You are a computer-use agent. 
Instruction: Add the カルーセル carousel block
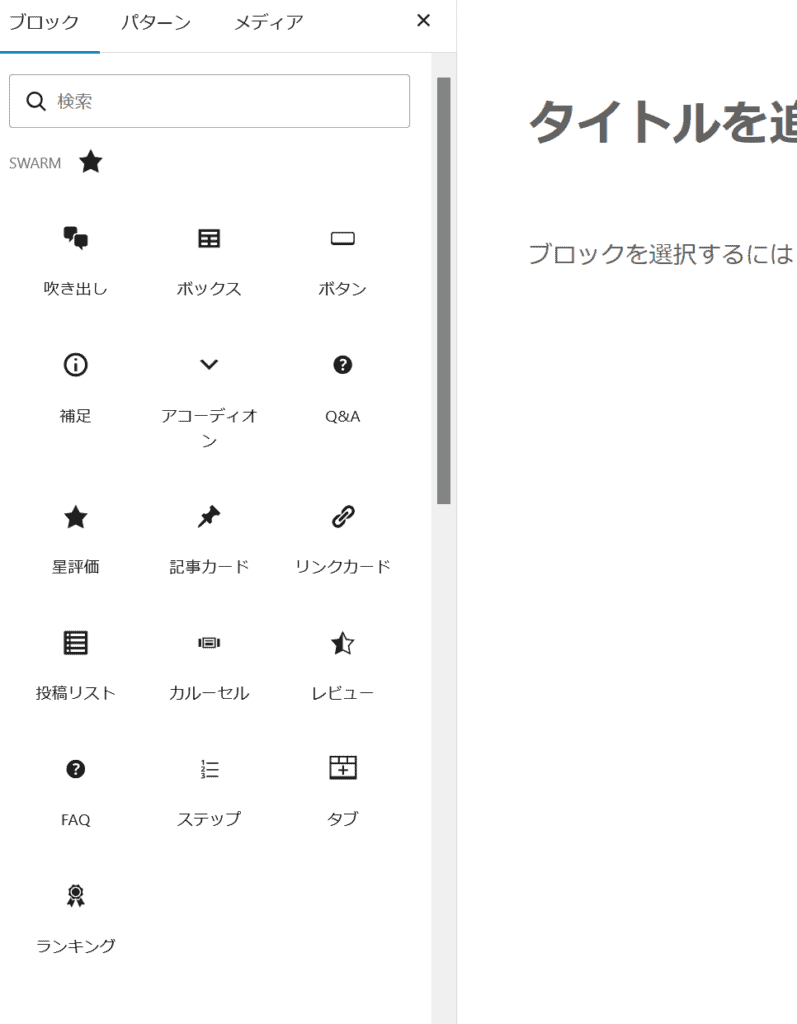coord(209,665)
